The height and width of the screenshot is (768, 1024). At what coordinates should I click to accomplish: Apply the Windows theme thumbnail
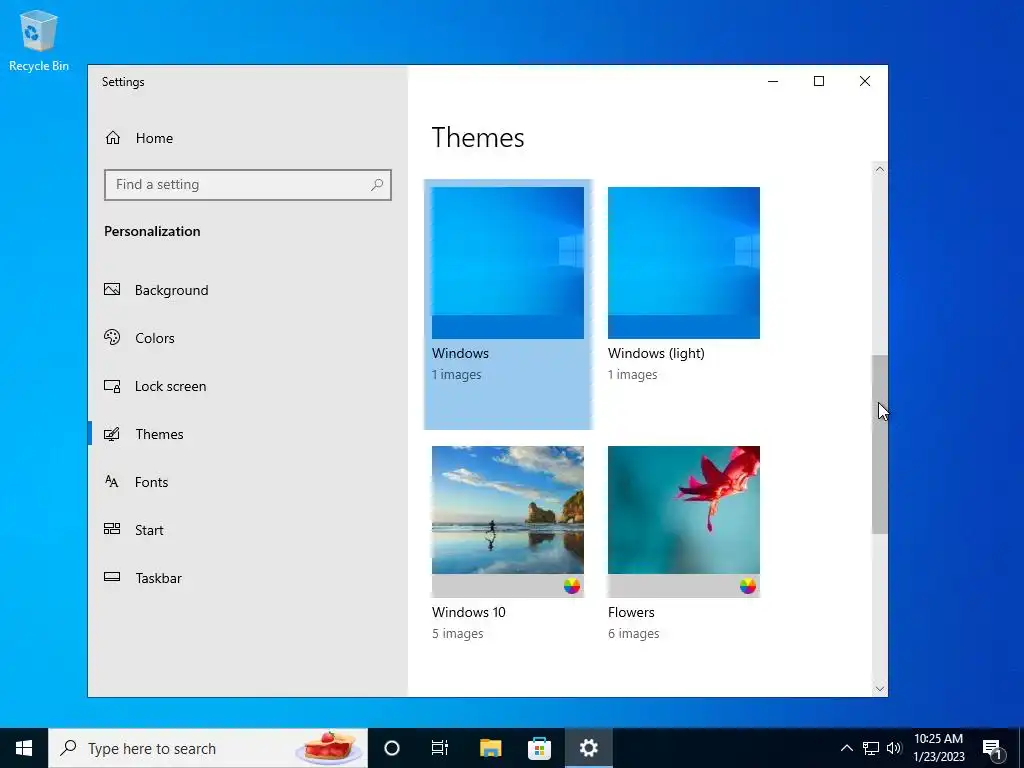(x=507, y=263)
